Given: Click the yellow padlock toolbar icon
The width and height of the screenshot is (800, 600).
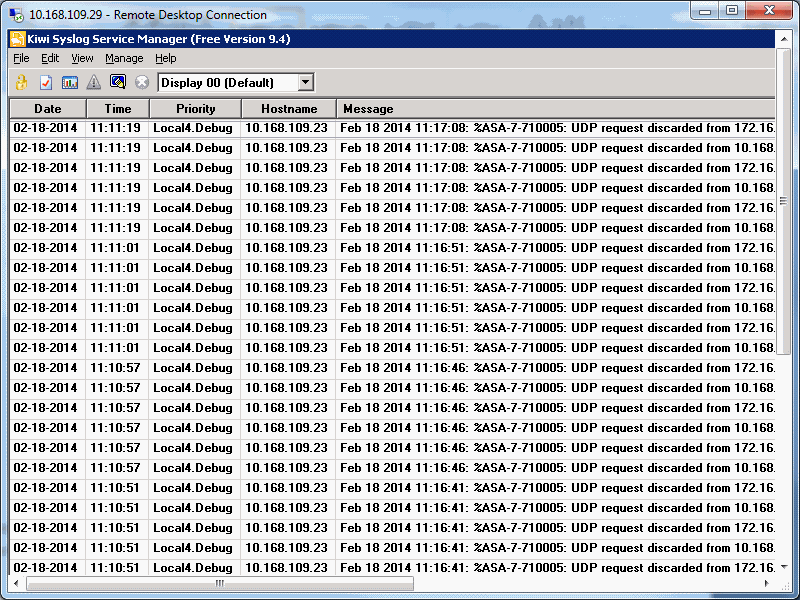Looking at the screenshot, I should [x=21, y=82].
